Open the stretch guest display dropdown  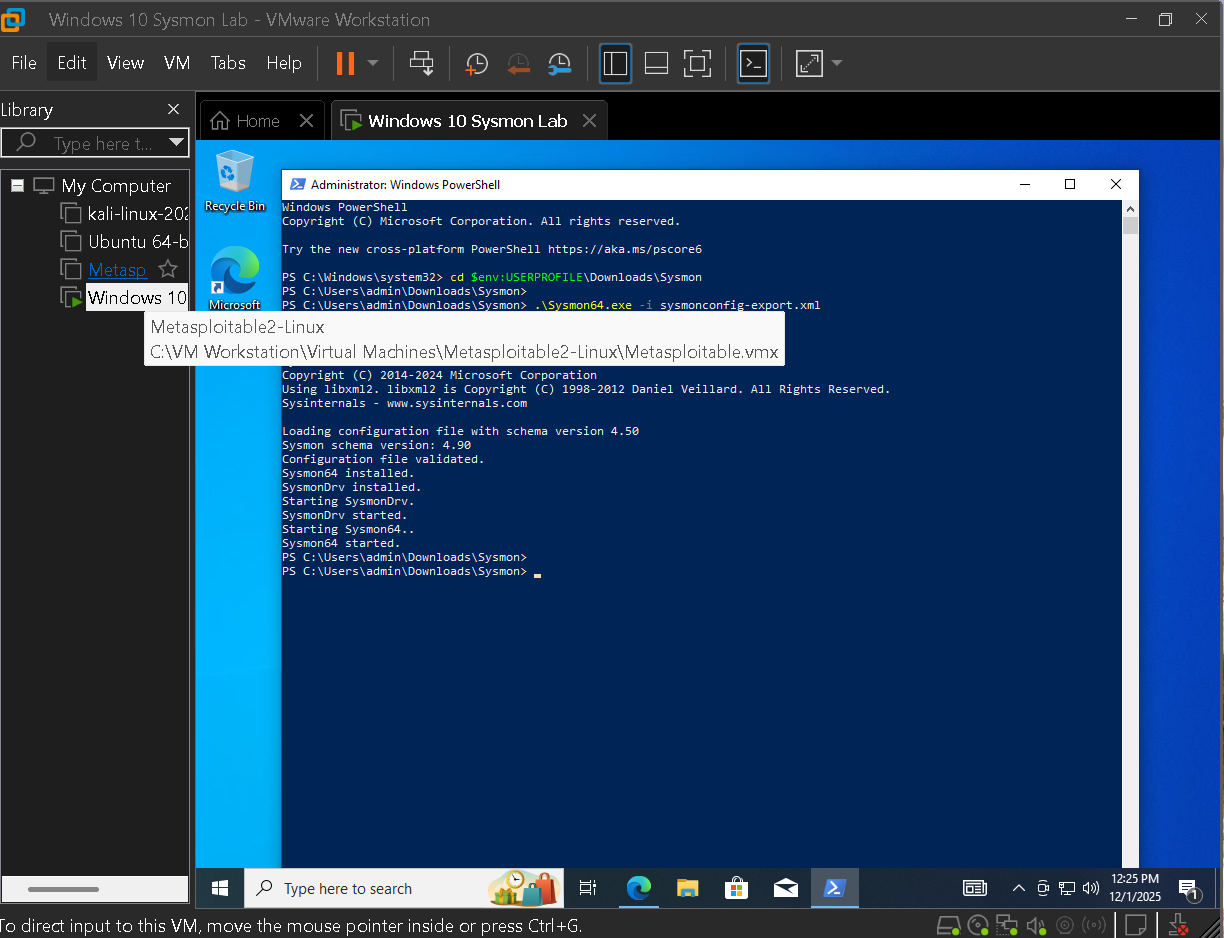pyautogui.click(x=836, y=63)
